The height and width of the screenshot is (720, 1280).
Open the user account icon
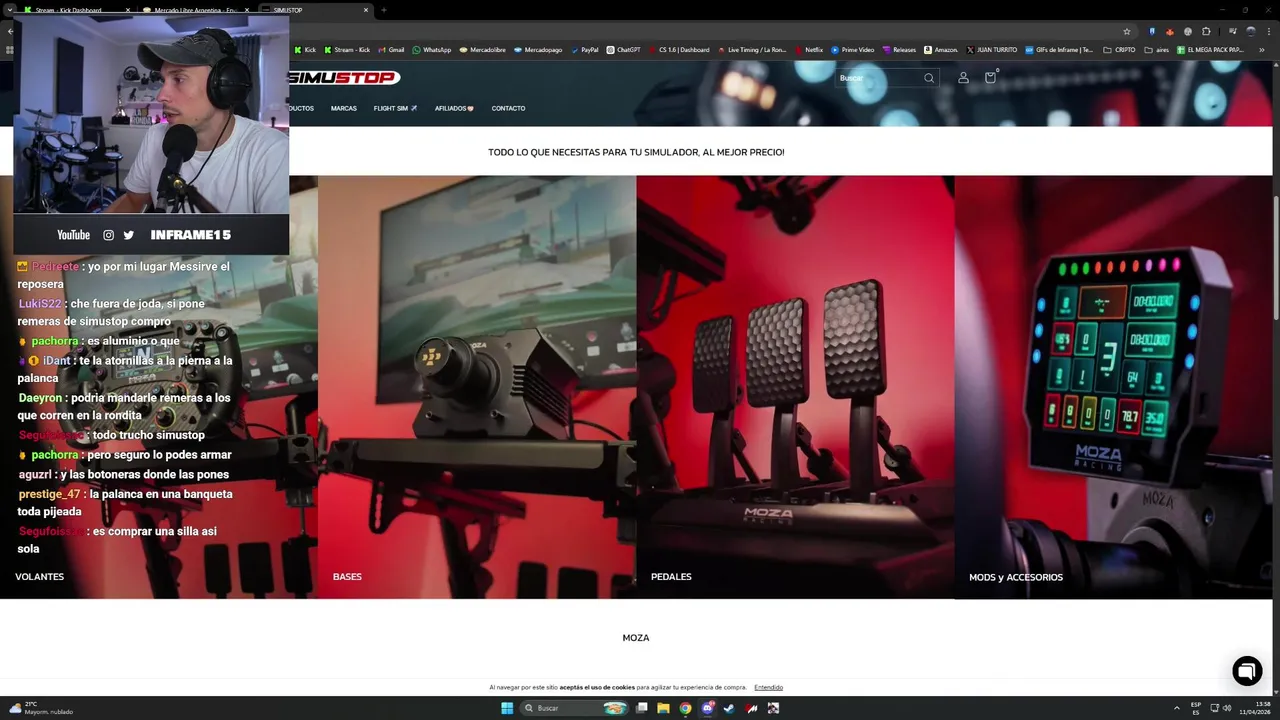pos(963,78)
